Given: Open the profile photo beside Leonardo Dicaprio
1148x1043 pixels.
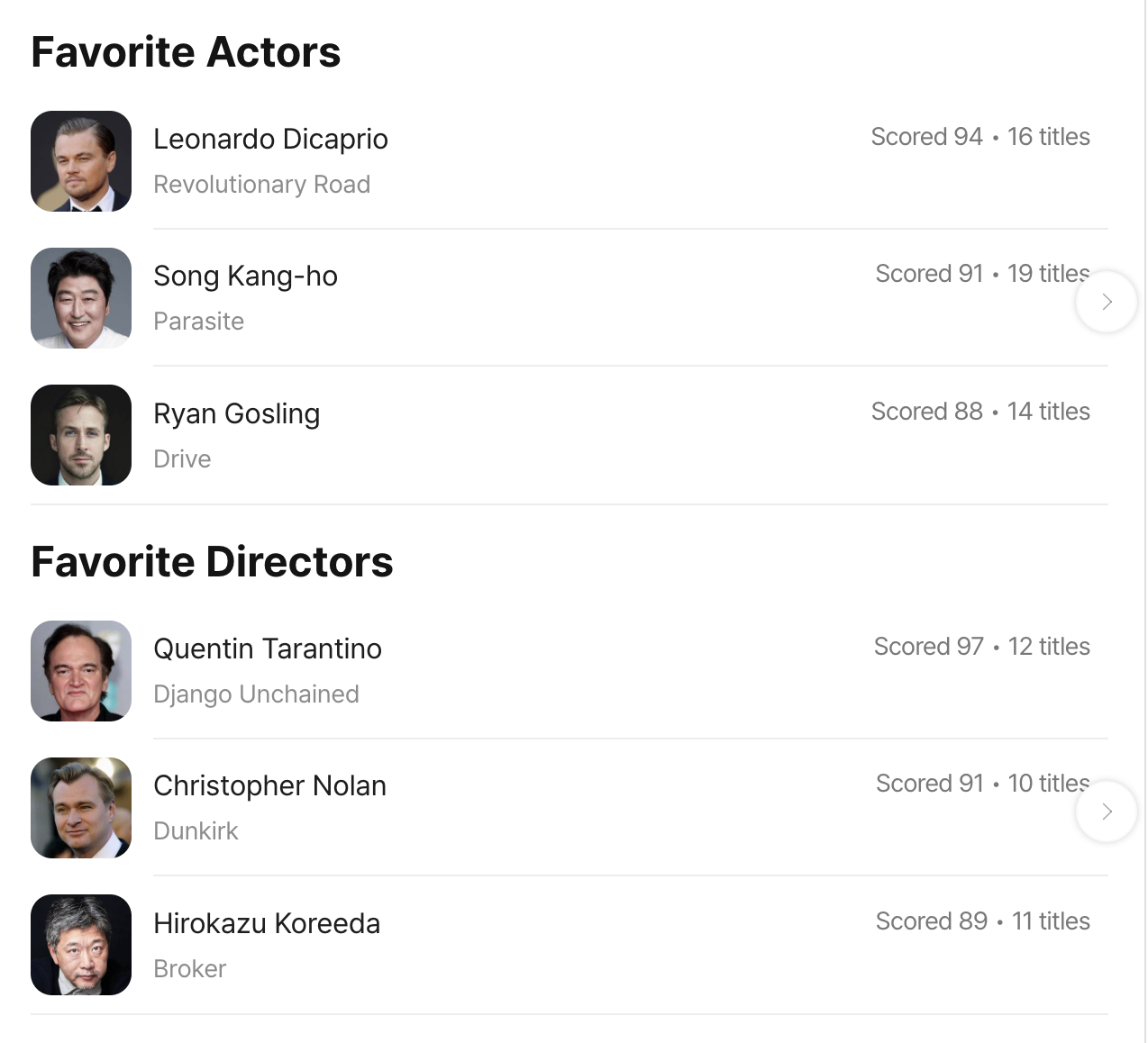Looking at the screenshot, I should click(81, 161).
